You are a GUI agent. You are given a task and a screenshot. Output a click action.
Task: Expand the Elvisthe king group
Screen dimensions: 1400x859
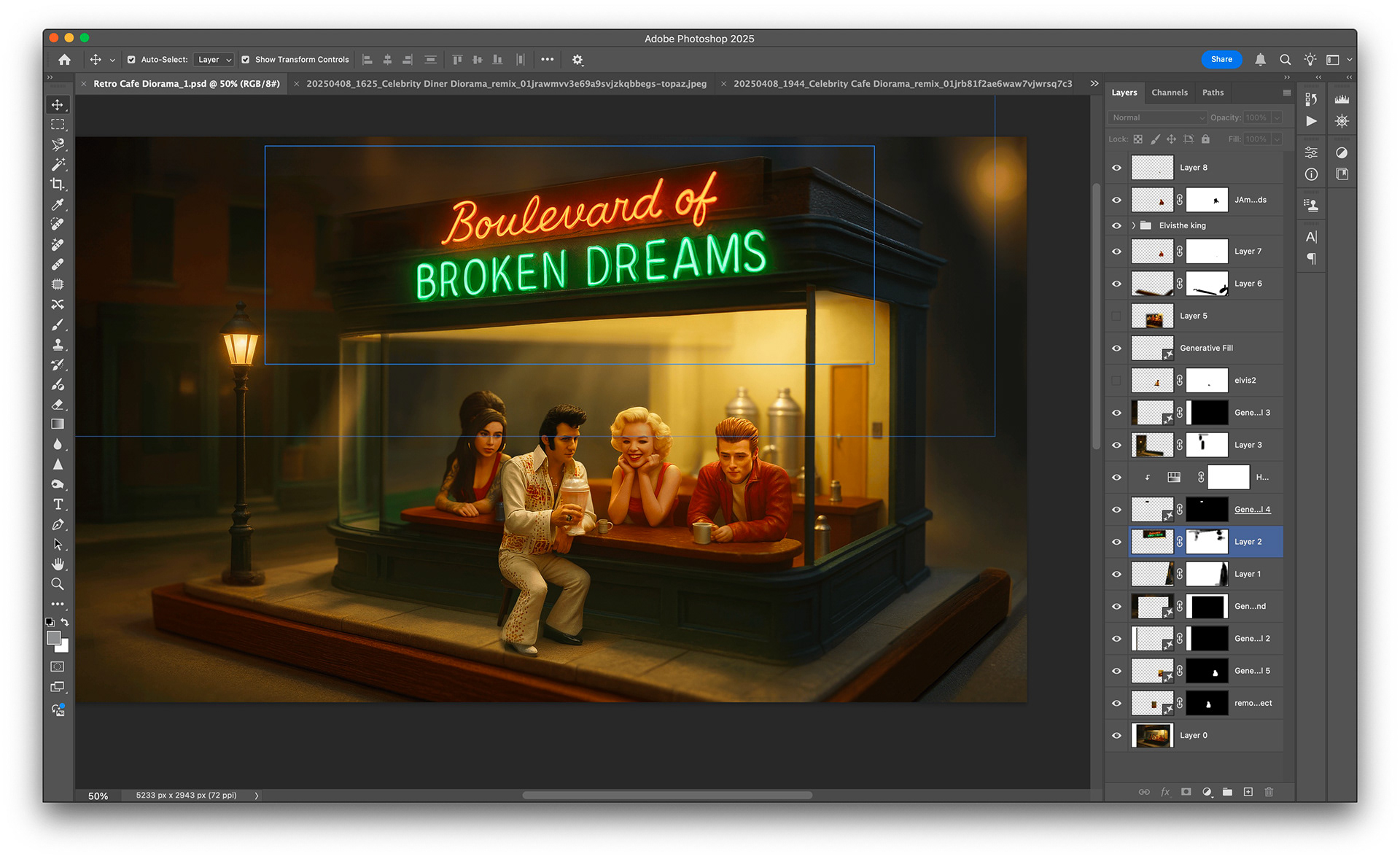1133,225
